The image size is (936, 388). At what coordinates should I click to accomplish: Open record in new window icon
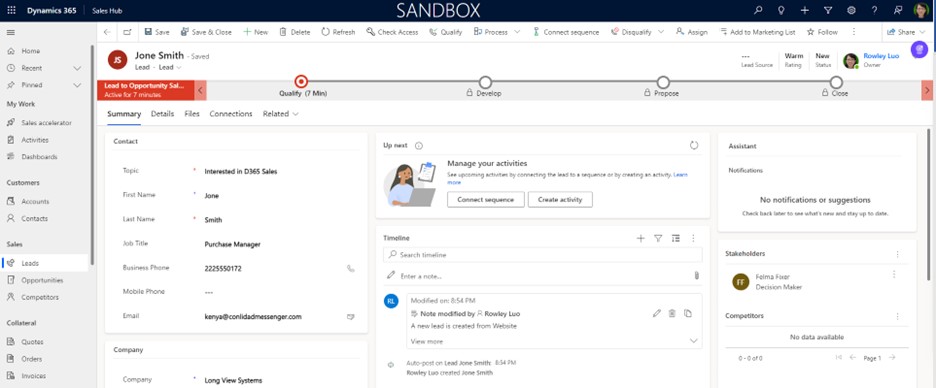click(127, 32)
